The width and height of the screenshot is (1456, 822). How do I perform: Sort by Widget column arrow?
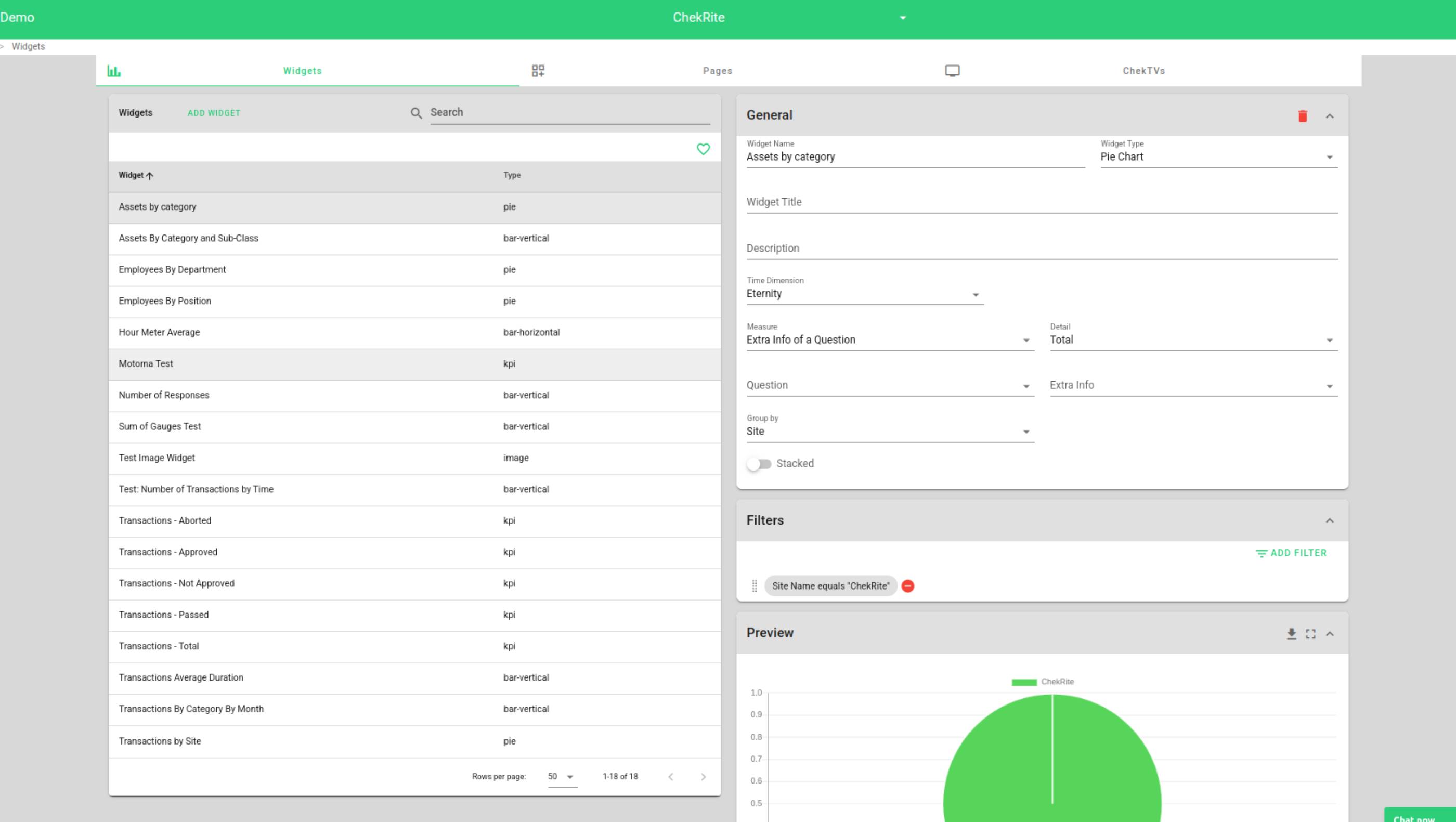tap(150, 176)
